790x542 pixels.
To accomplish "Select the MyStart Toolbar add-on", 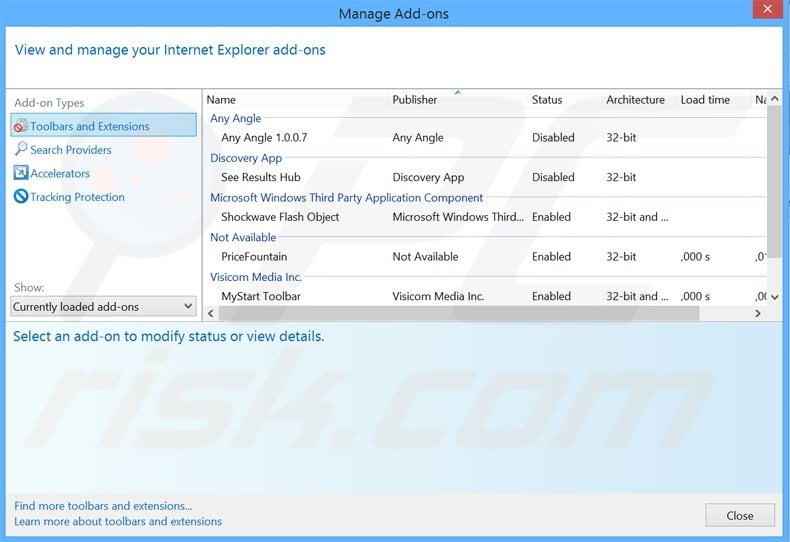I will [x=261, y=296].
